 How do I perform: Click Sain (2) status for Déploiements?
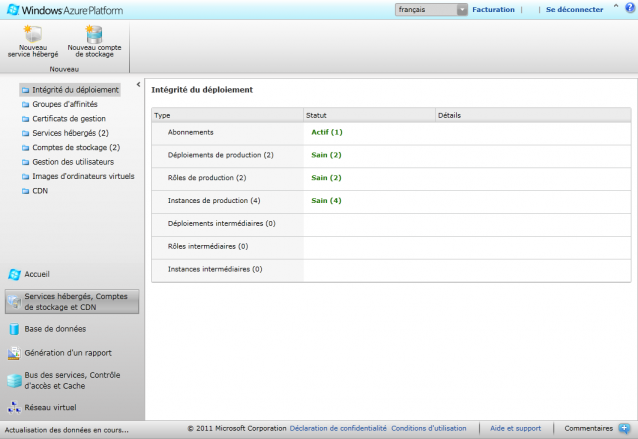326,155
